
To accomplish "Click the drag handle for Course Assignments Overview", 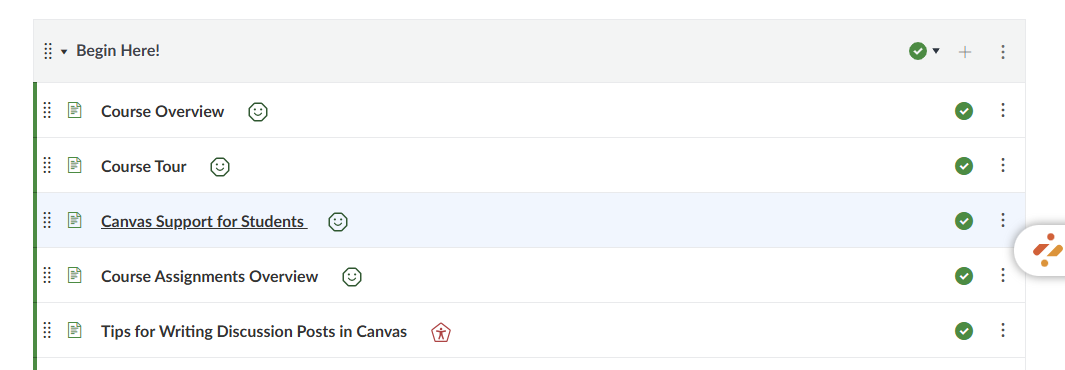I will (x=47, y=275).
